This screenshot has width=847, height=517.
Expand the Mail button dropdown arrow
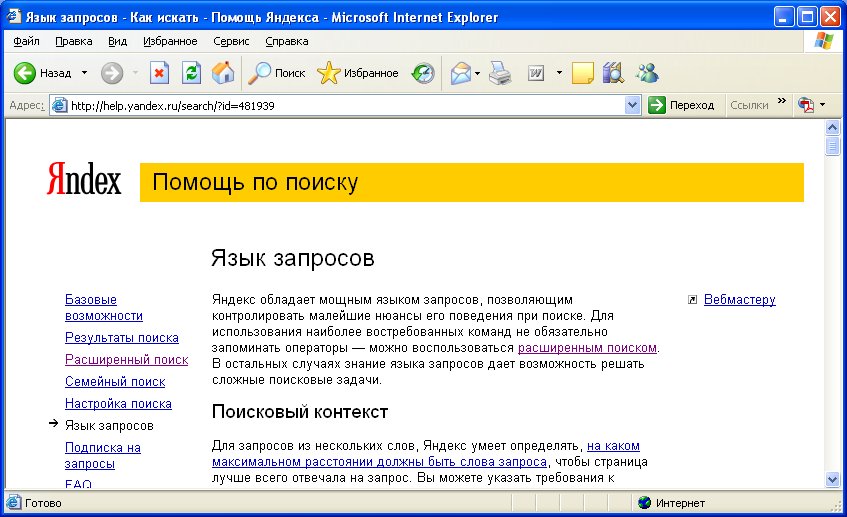click(478, 73)
